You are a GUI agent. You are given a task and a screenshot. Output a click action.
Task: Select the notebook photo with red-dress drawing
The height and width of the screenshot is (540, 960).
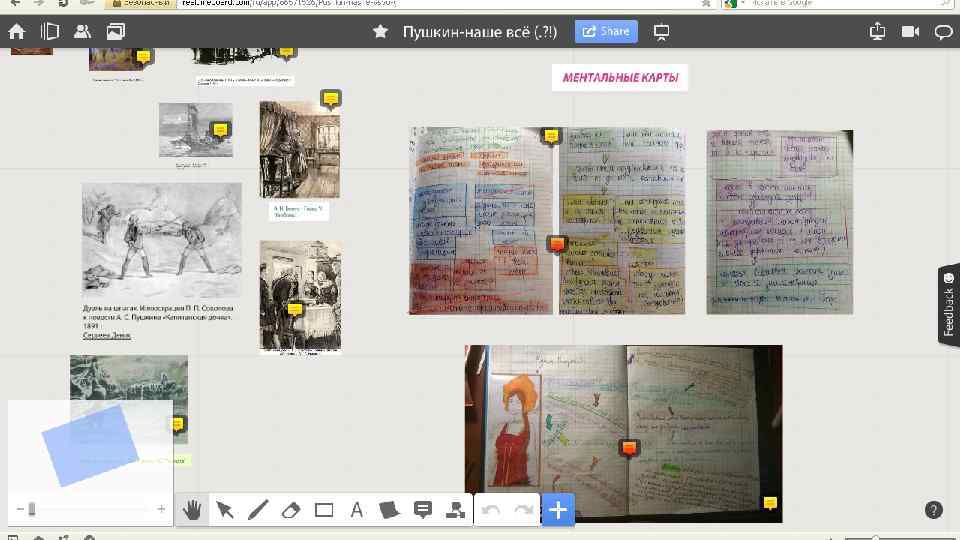623,434
